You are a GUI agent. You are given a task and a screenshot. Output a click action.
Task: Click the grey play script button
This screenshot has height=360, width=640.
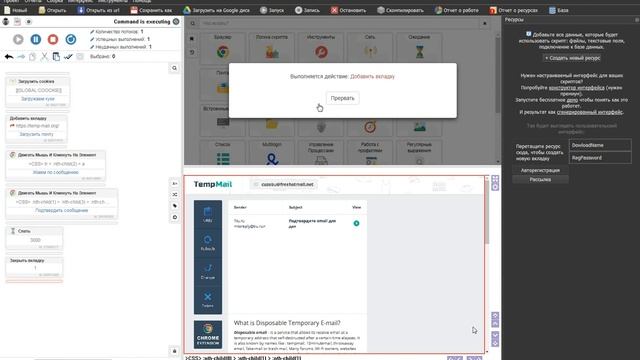[18, 39]
